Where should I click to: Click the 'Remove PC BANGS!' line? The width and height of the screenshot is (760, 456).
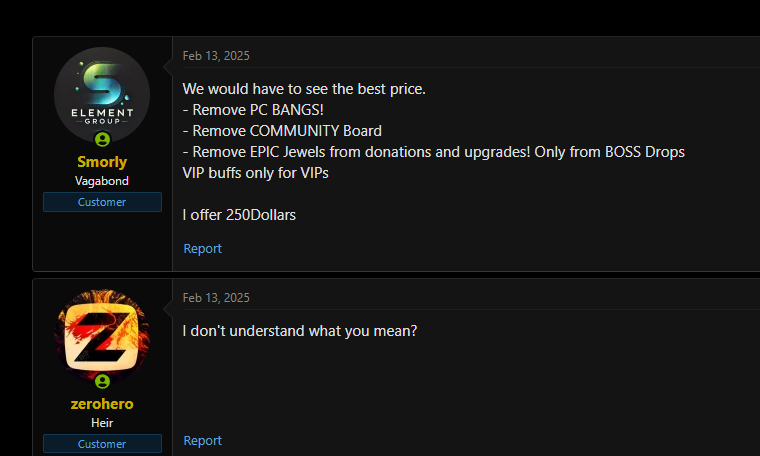pyautogui.click(x=253, y=110)
